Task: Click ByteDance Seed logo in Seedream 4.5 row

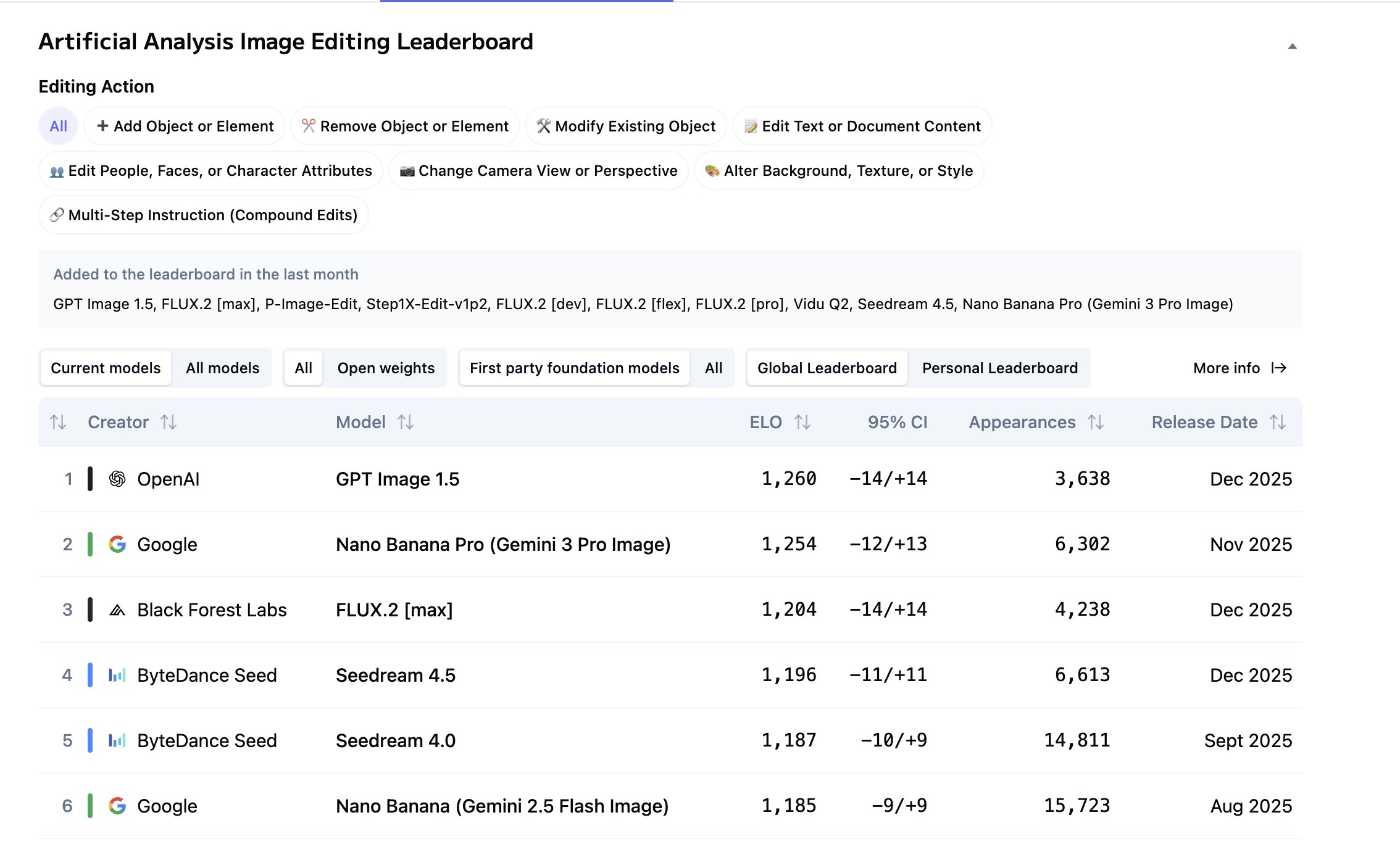Action: coord(117,676)
